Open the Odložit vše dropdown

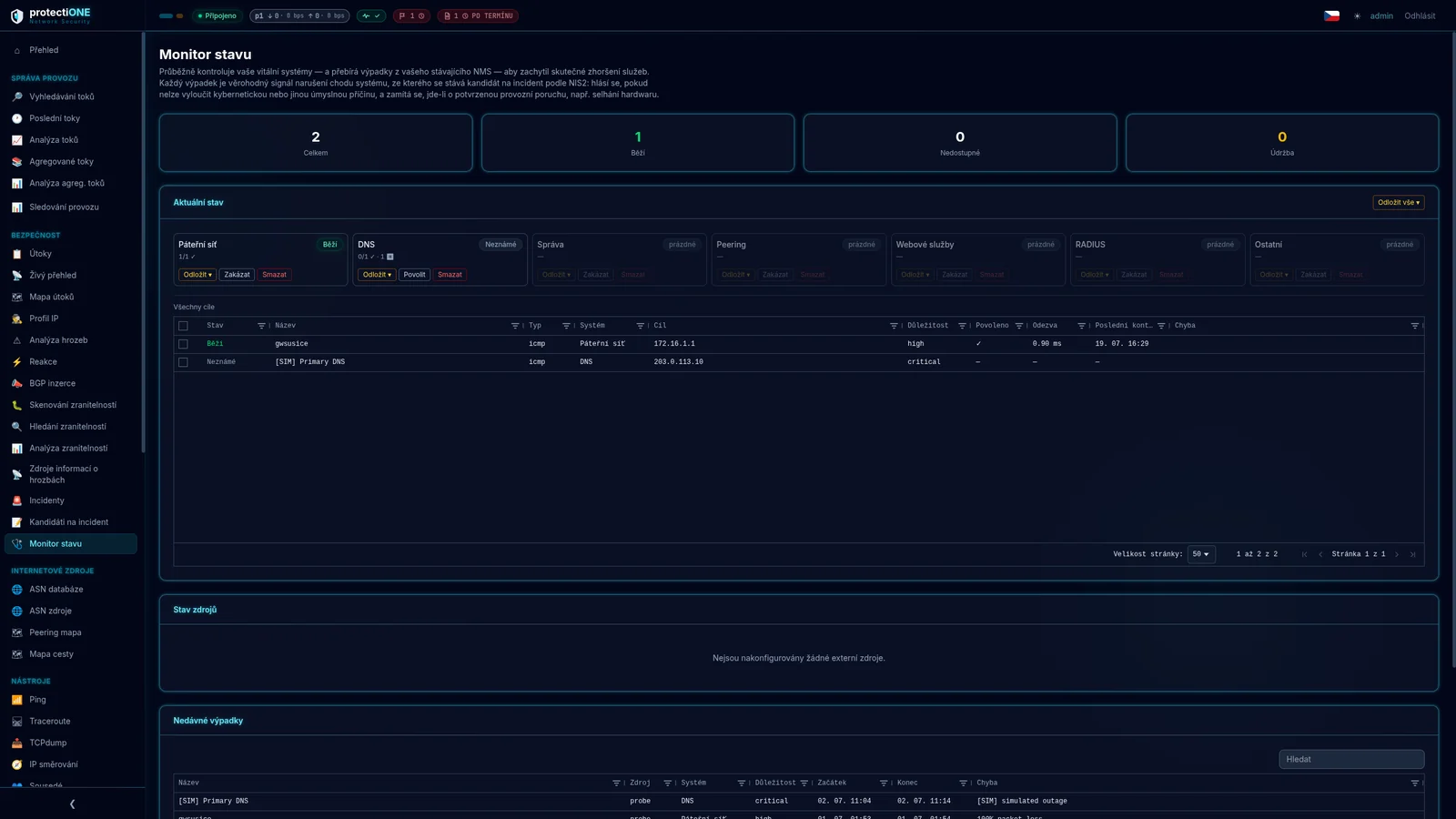(x=1398, y=203)
